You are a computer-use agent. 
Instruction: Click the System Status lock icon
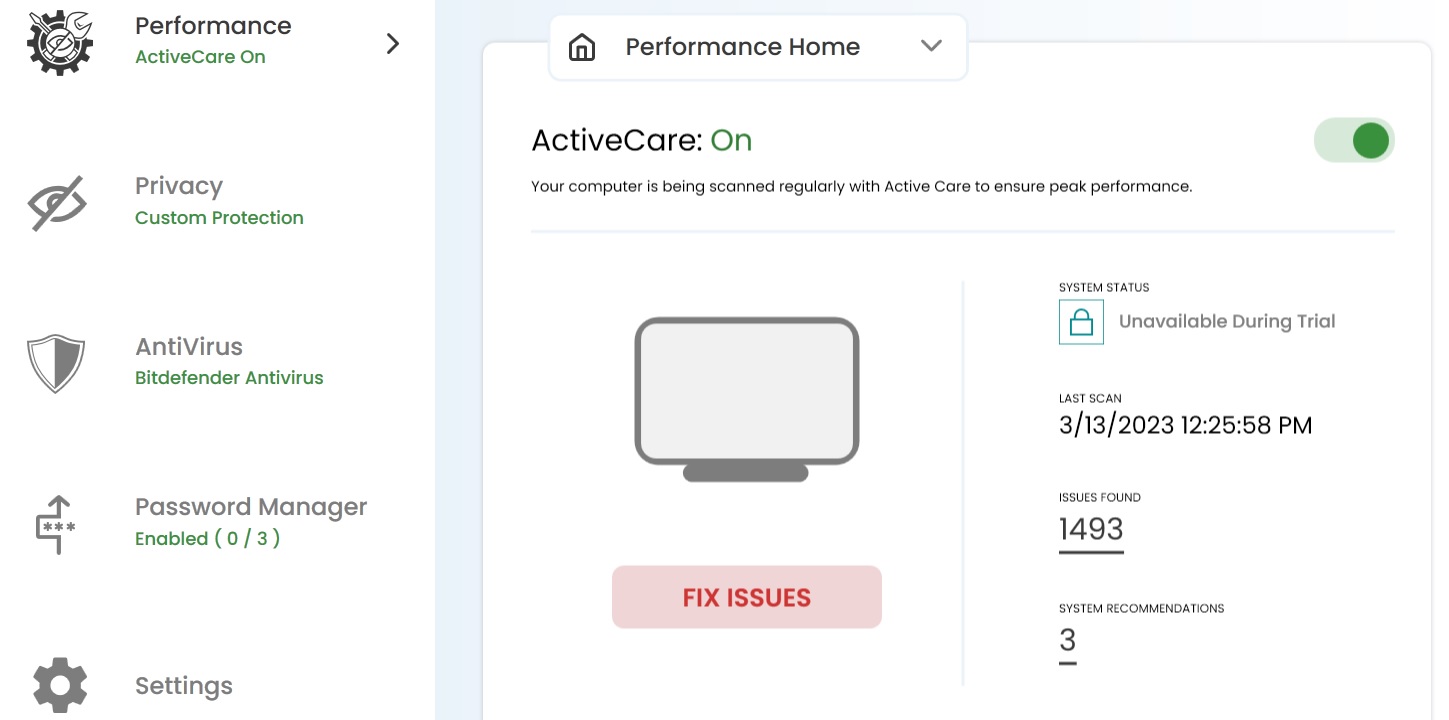click(x=1080, y=322)
